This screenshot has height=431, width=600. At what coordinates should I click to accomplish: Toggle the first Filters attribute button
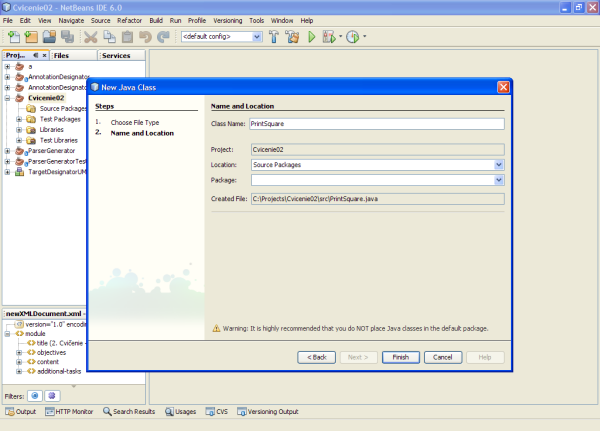pos(35,396)
